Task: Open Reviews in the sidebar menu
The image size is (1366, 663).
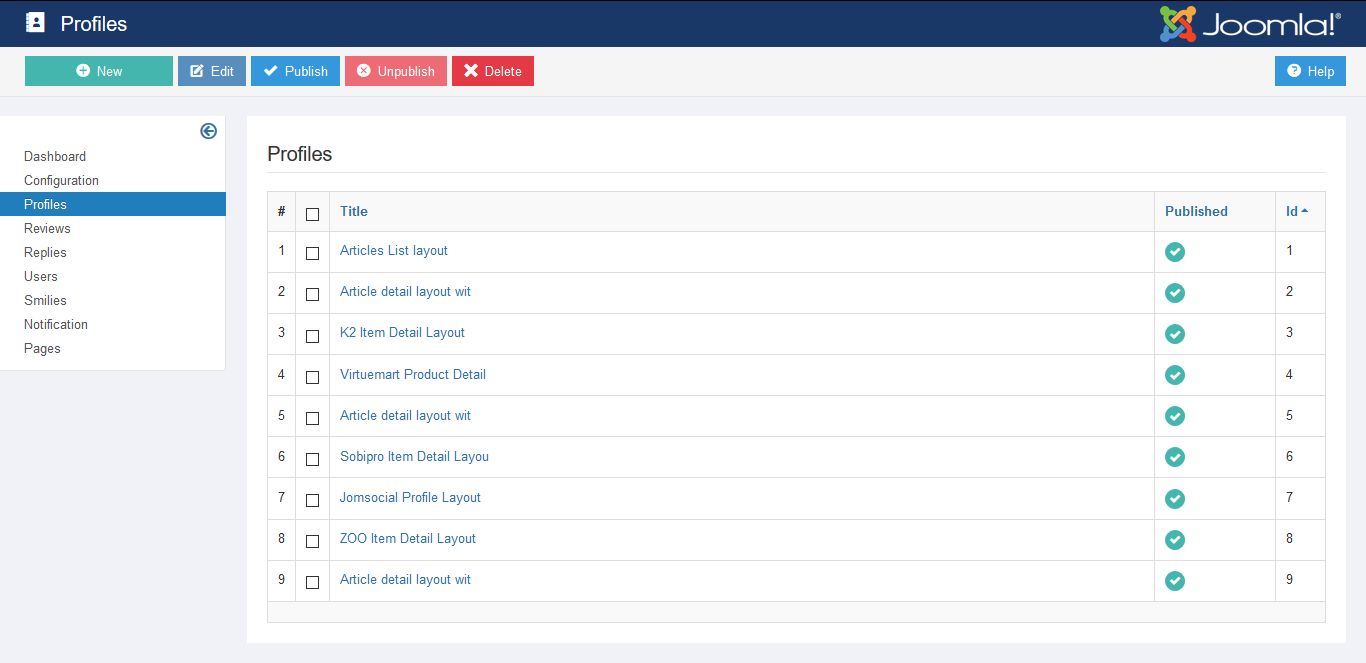Action: pos(47,228)
